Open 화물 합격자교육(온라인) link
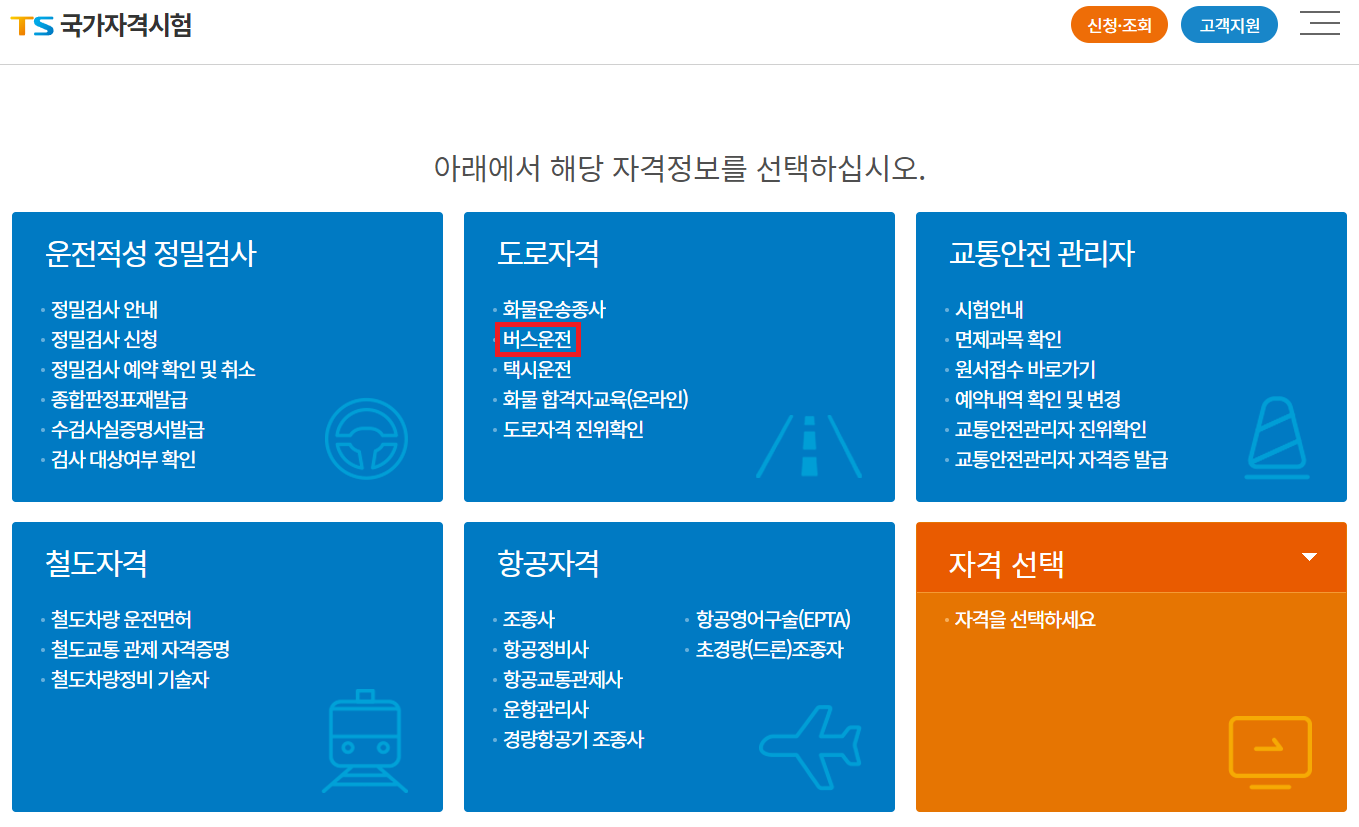This screenshot has width=1359, height=827. 596,400
